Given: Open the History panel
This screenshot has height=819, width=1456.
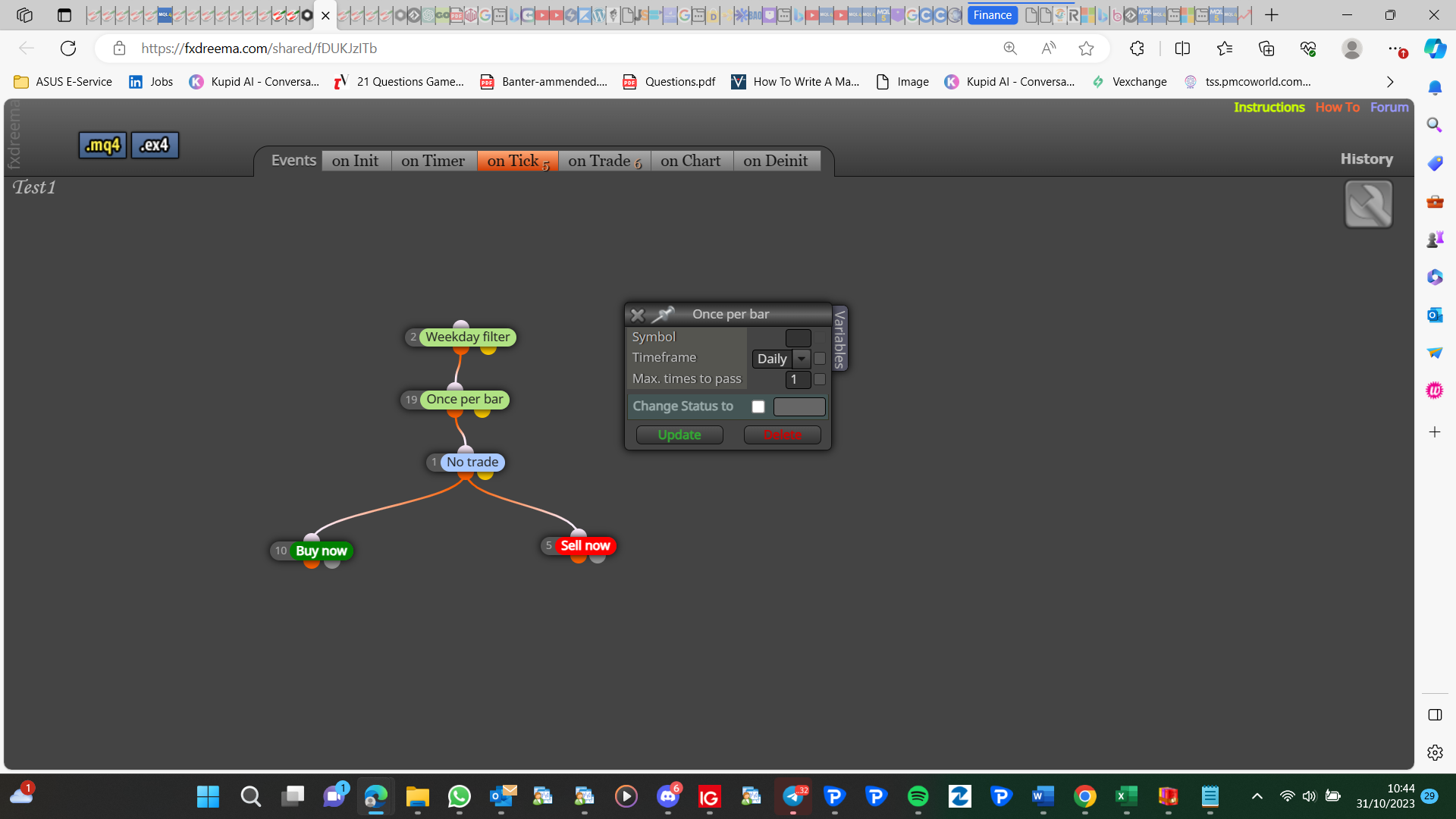Looking at the screenshot, I should tap(1367, 158).
